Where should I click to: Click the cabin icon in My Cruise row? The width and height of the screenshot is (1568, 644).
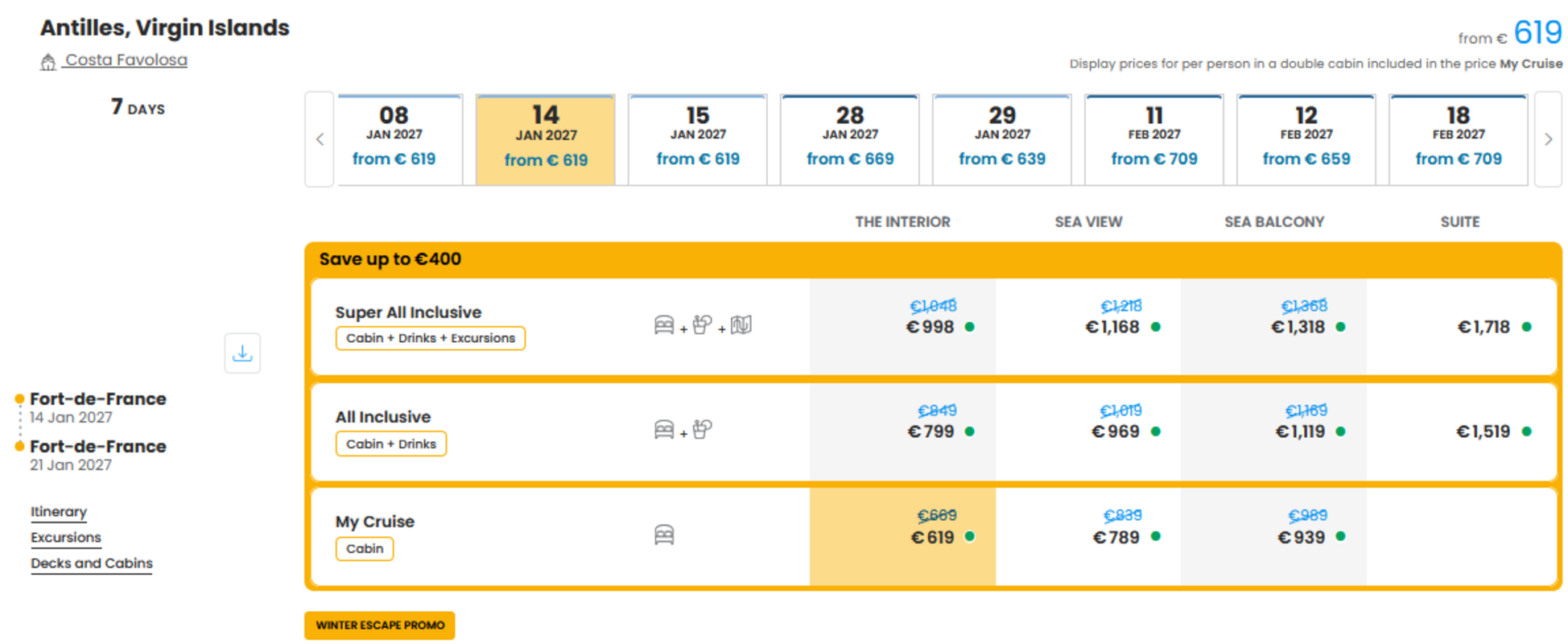[664, 535]
